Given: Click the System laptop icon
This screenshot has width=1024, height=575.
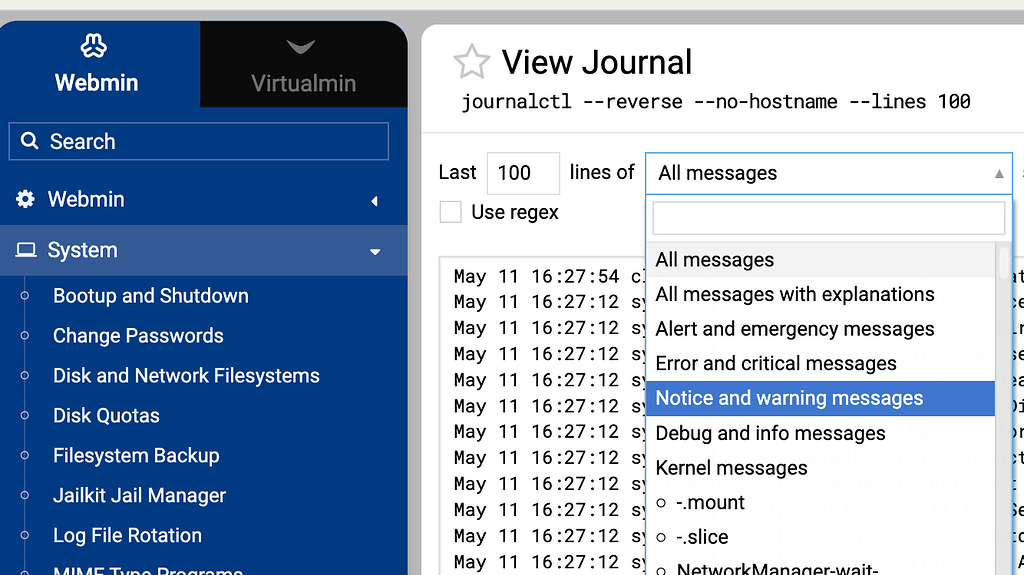Looking at the screenshot, I should (26, 250).
